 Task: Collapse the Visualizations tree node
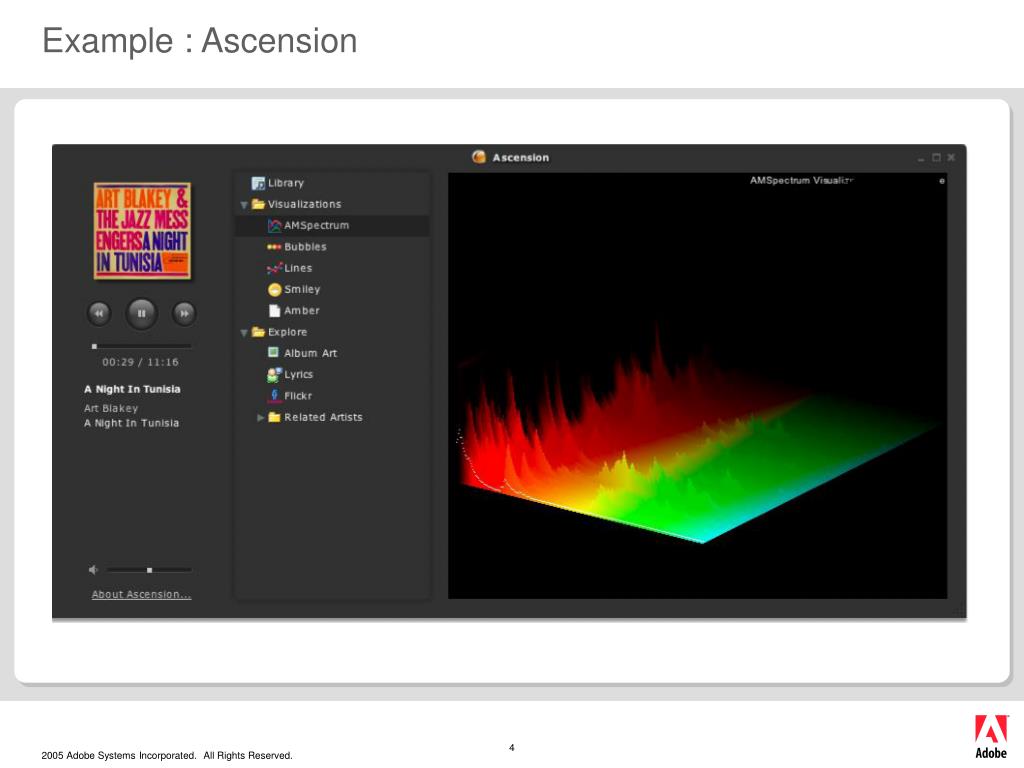pos(244,205)
